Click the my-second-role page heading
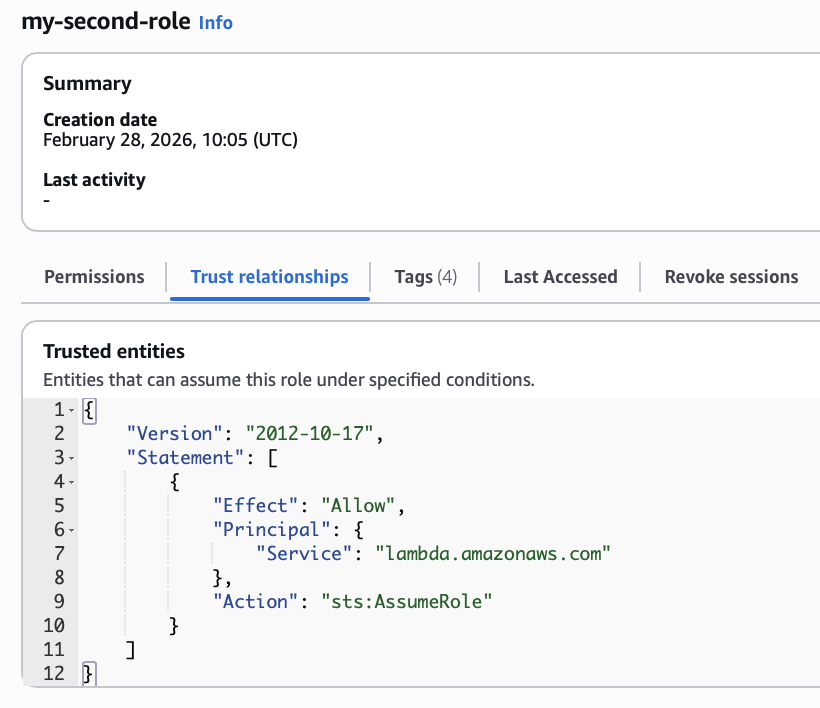 tap(105, 21)
